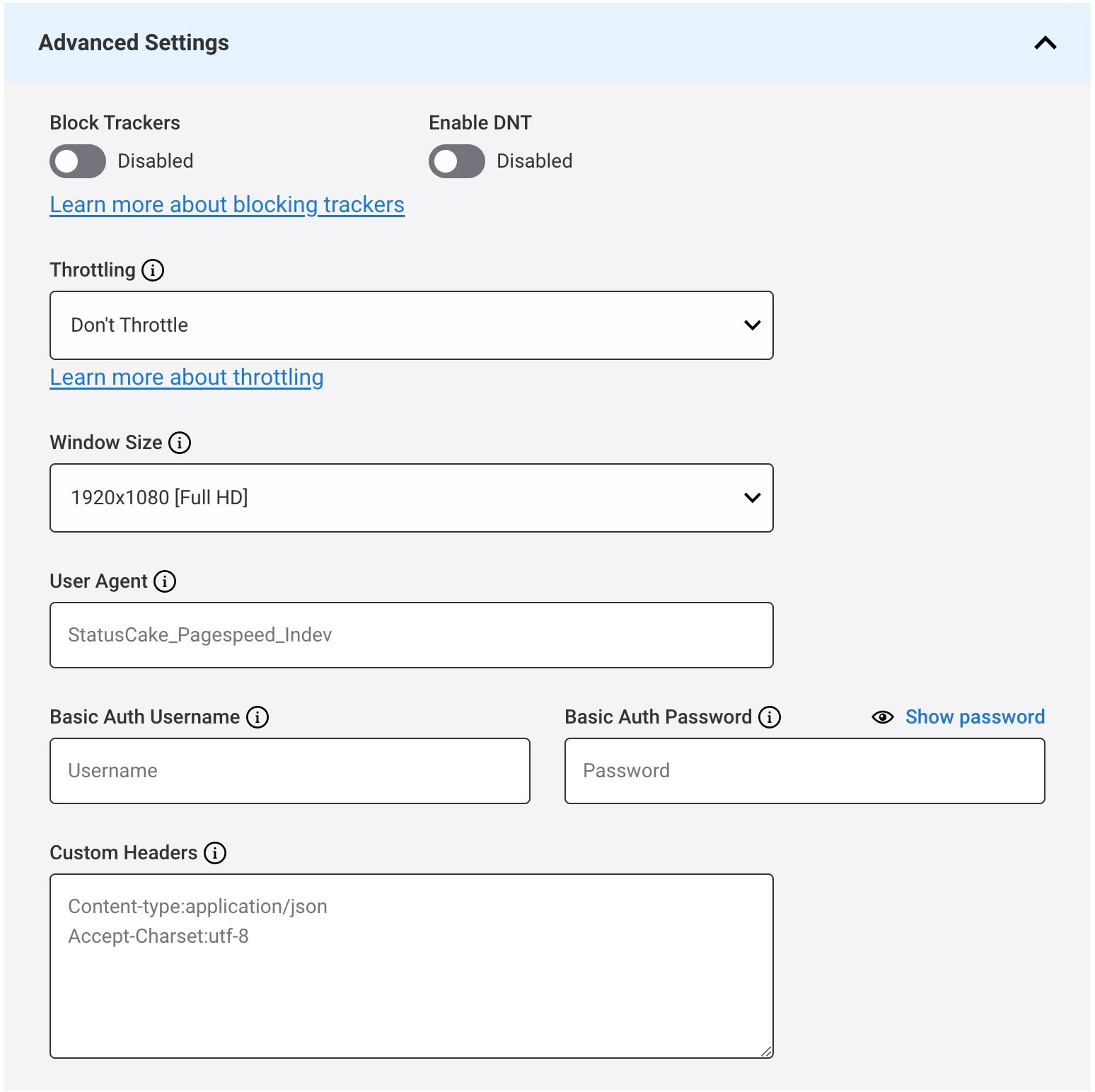Click the Advanced Settings header

pos(134,42)
